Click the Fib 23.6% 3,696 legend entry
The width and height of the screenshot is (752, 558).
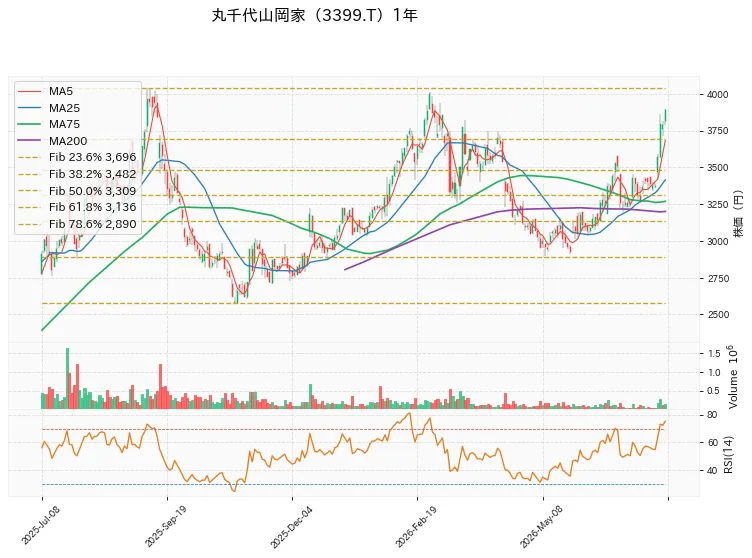77,157
